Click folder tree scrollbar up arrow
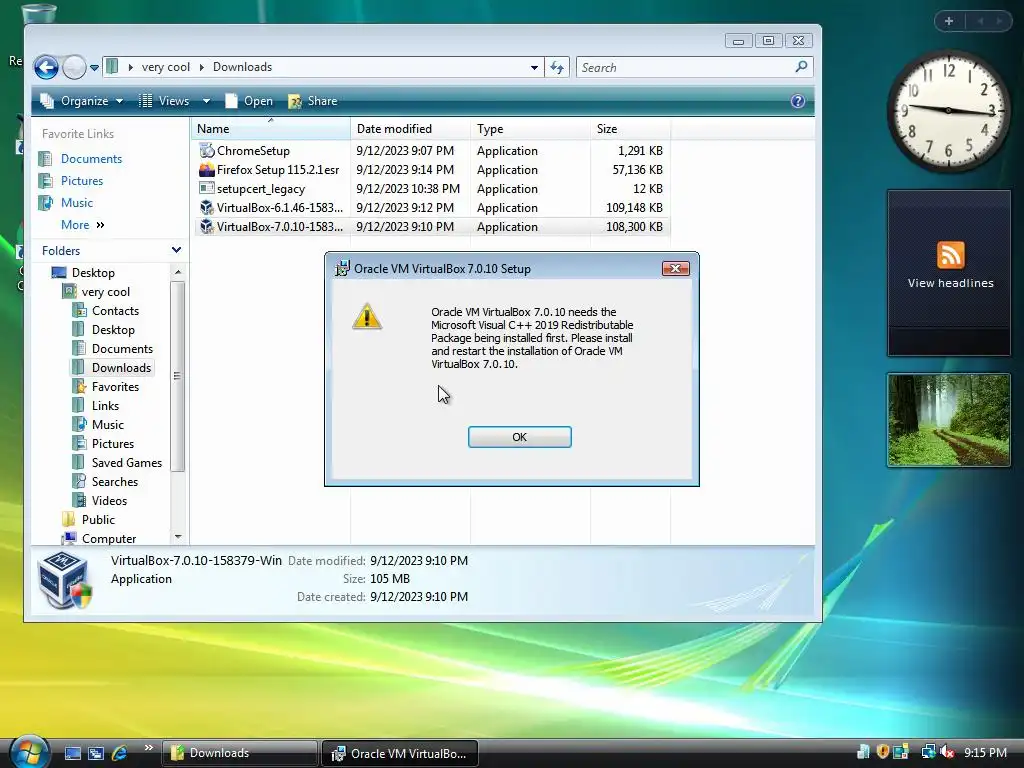The height and width of the screenshot is (768, 1024). (178, 272)
